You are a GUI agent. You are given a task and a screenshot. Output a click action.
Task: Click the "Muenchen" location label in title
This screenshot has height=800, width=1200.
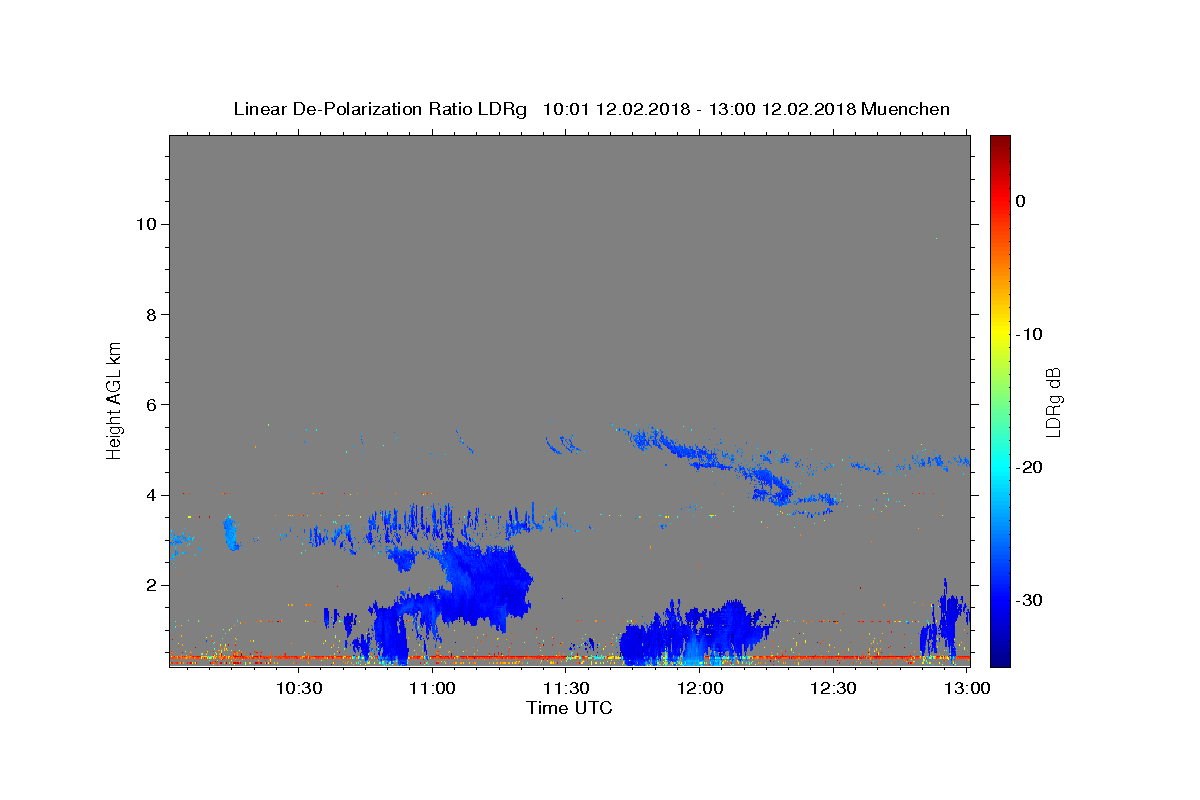(x=906, y=109)
